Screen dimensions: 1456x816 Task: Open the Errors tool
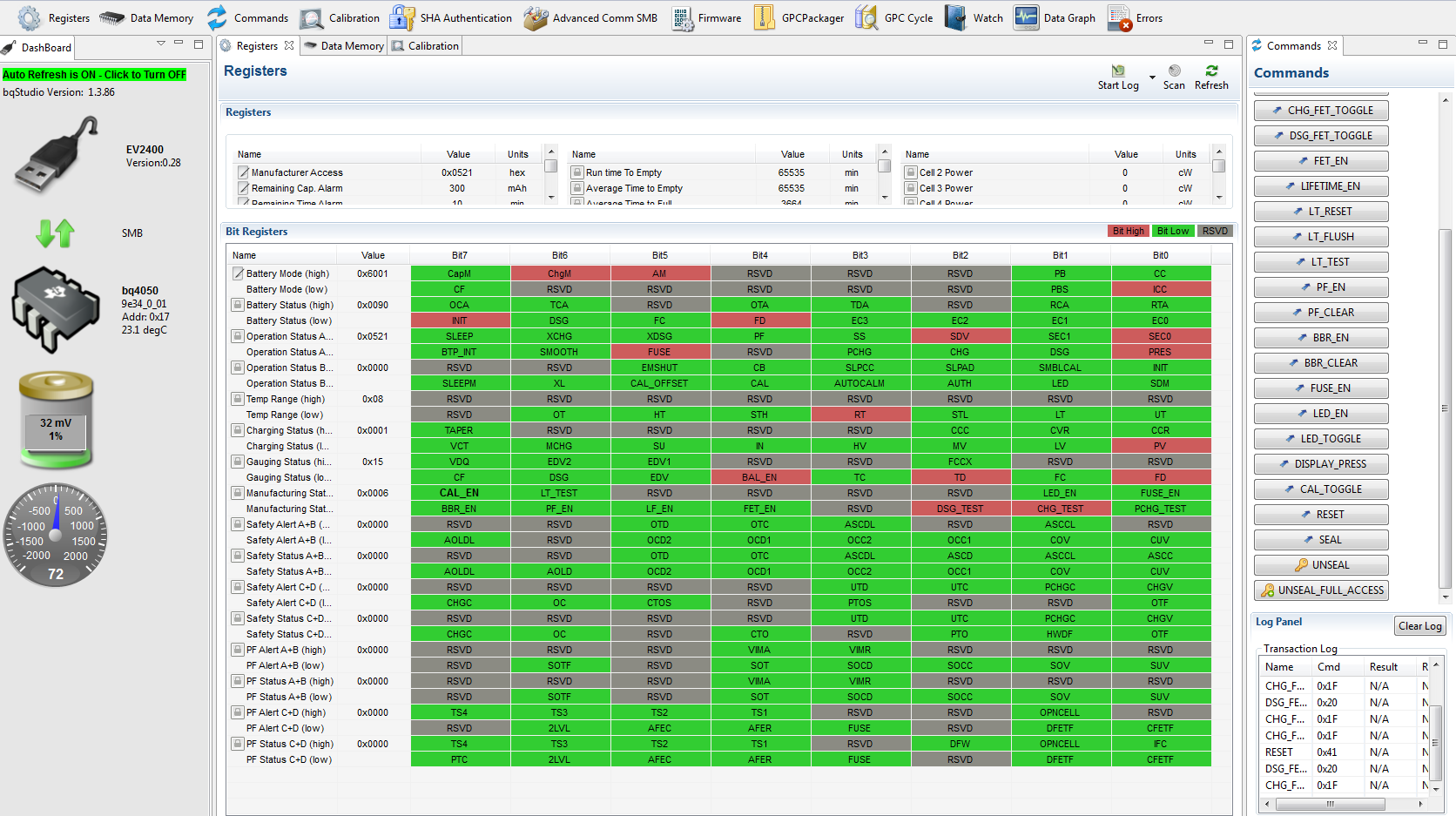tap(1136, 17)
